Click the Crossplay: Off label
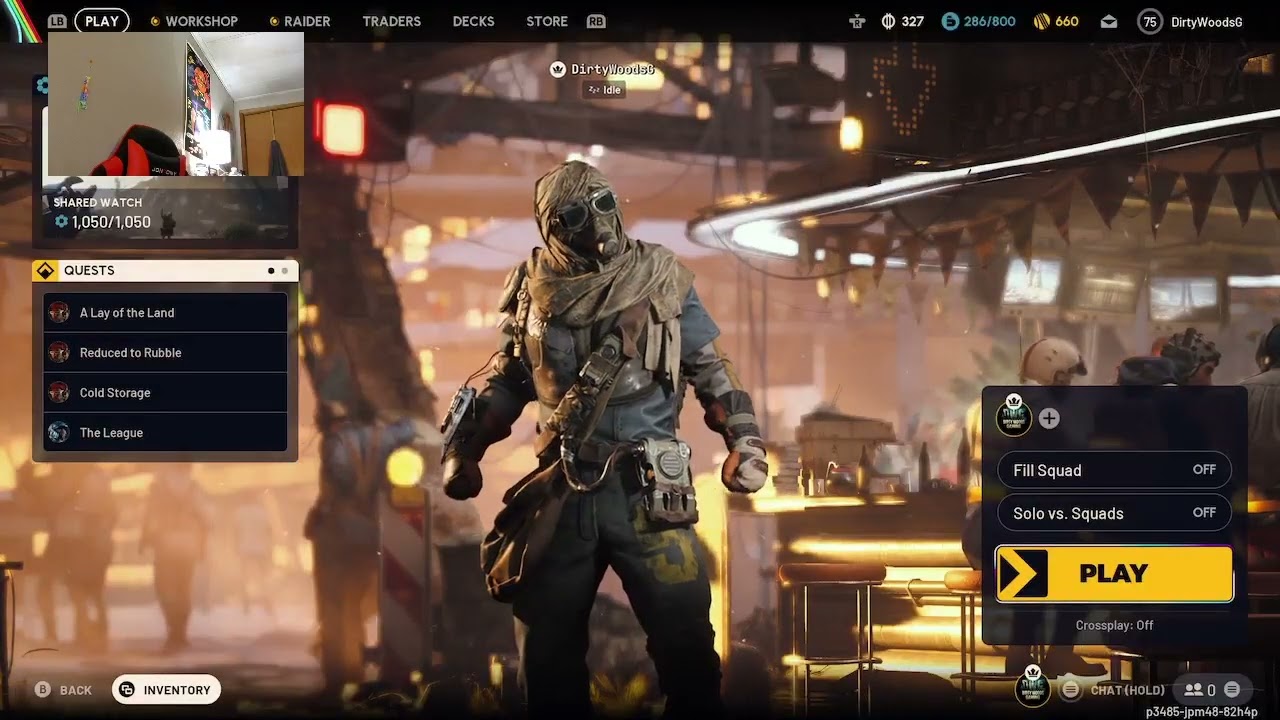 tap(1114, 625)
